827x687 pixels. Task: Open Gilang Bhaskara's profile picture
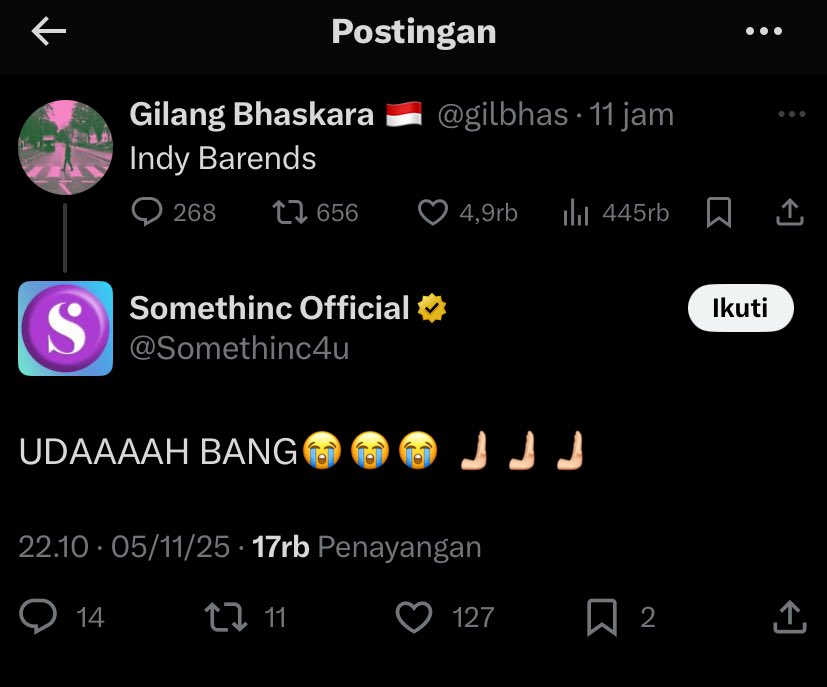click(65, 147)
